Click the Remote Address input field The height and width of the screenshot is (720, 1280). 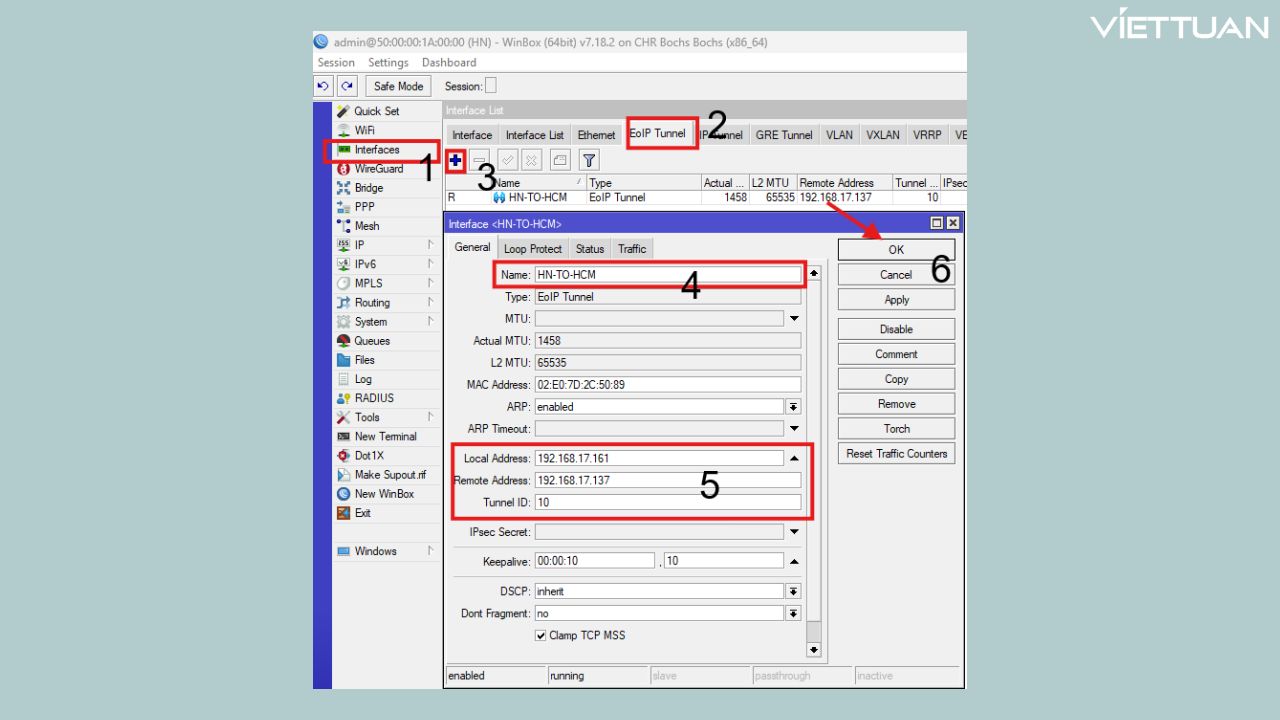[668, 480]
